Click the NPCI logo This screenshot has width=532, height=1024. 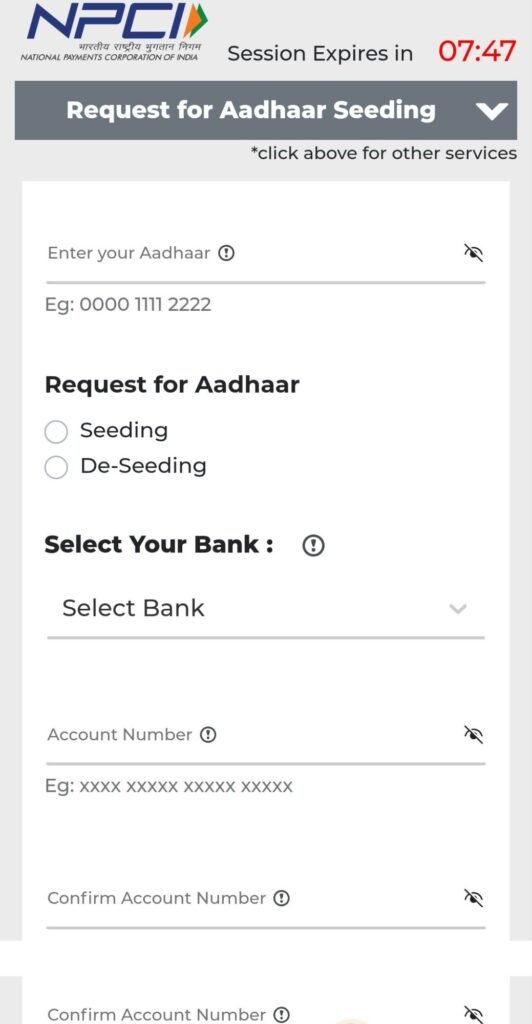115,32
